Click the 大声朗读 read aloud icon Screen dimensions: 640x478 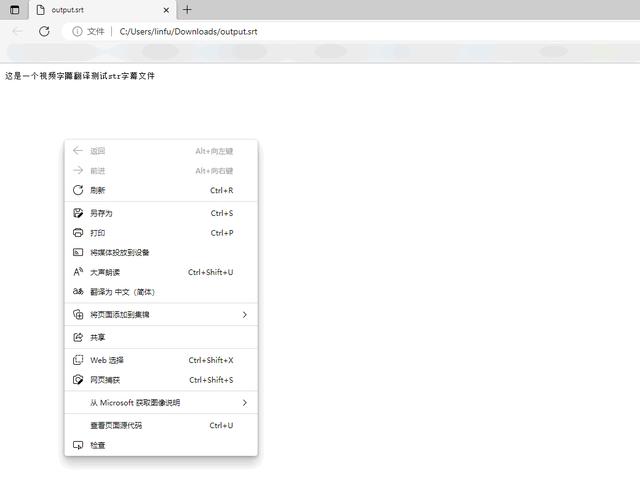[x=78, y=272]
